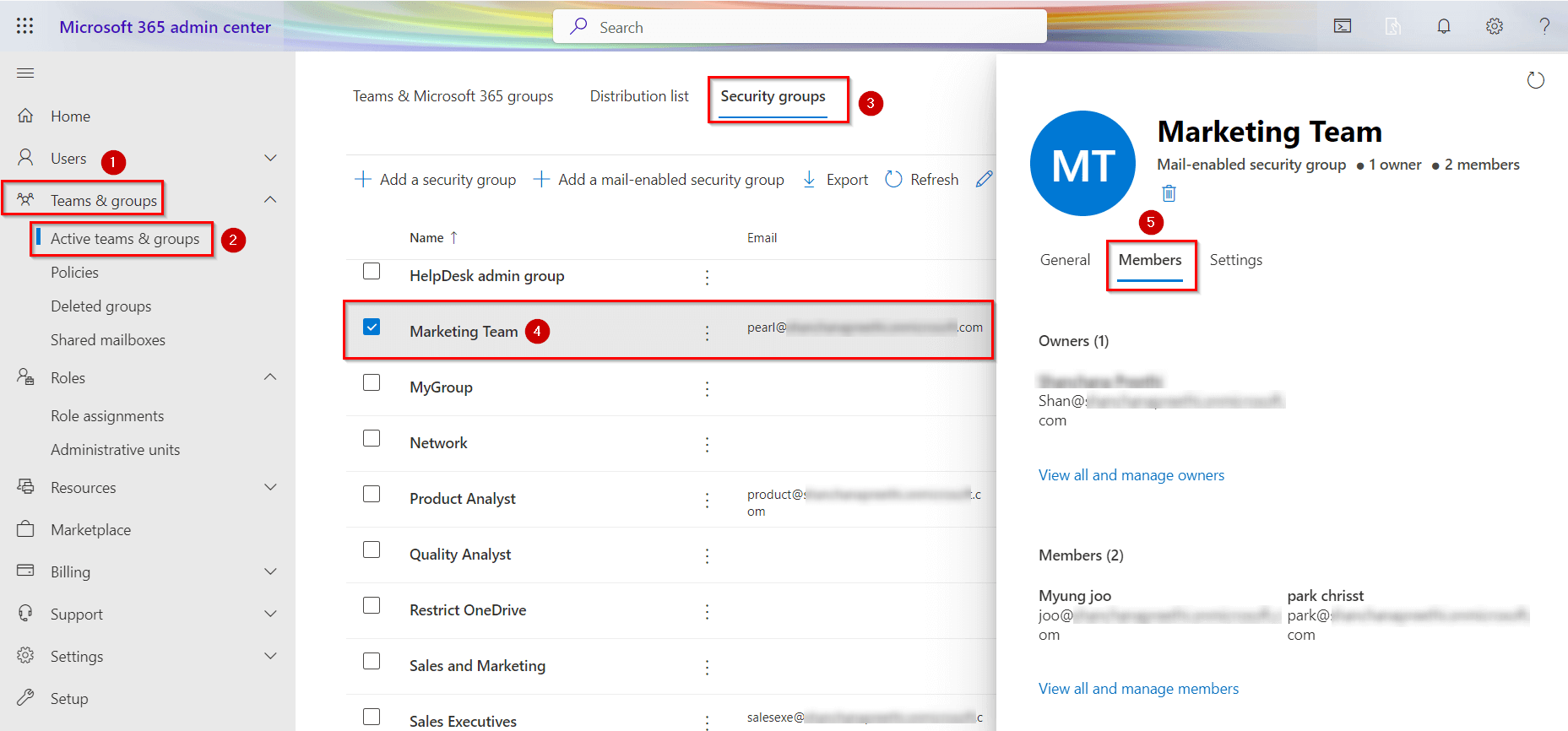
Task: Check the HelpDesk admin group checkbox
Action: 372,271
